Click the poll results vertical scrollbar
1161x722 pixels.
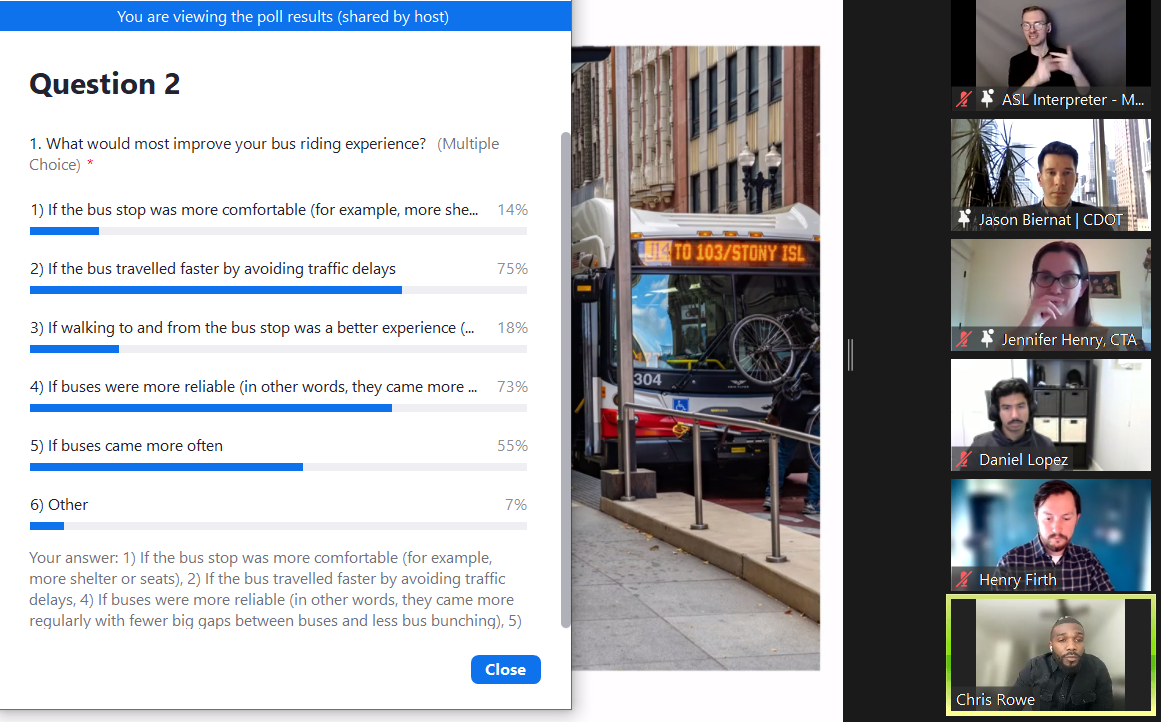click(566, 380)
